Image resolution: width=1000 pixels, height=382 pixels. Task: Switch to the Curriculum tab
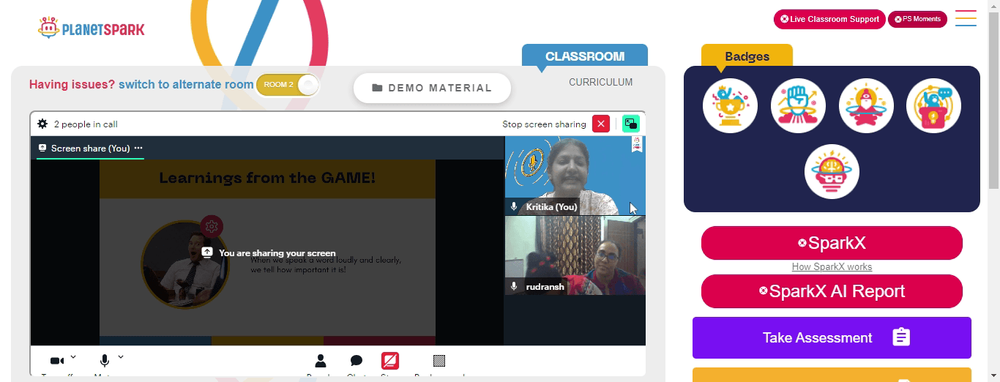(x=601, y=82)
